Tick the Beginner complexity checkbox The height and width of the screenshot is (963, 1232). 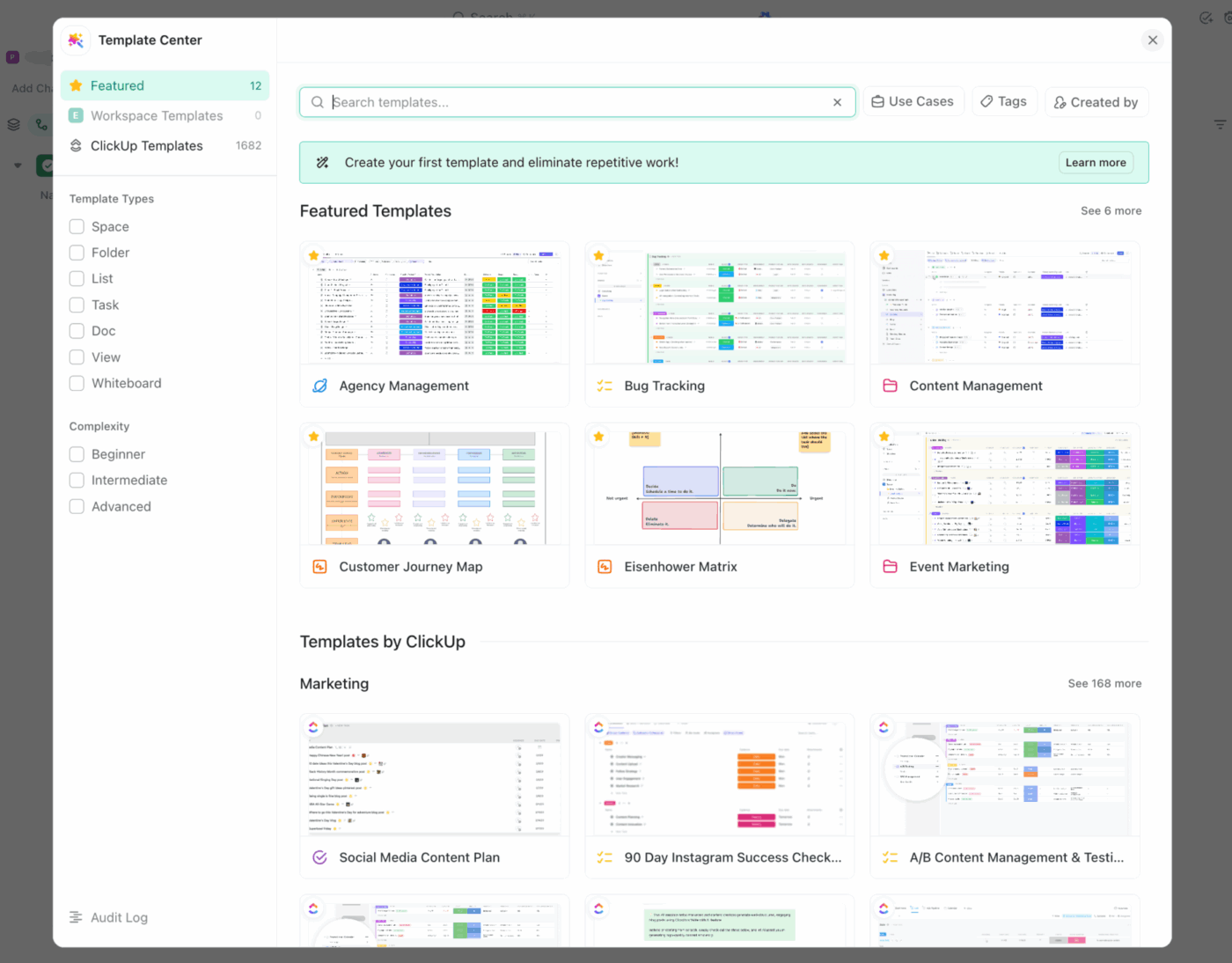coord(77,454)
